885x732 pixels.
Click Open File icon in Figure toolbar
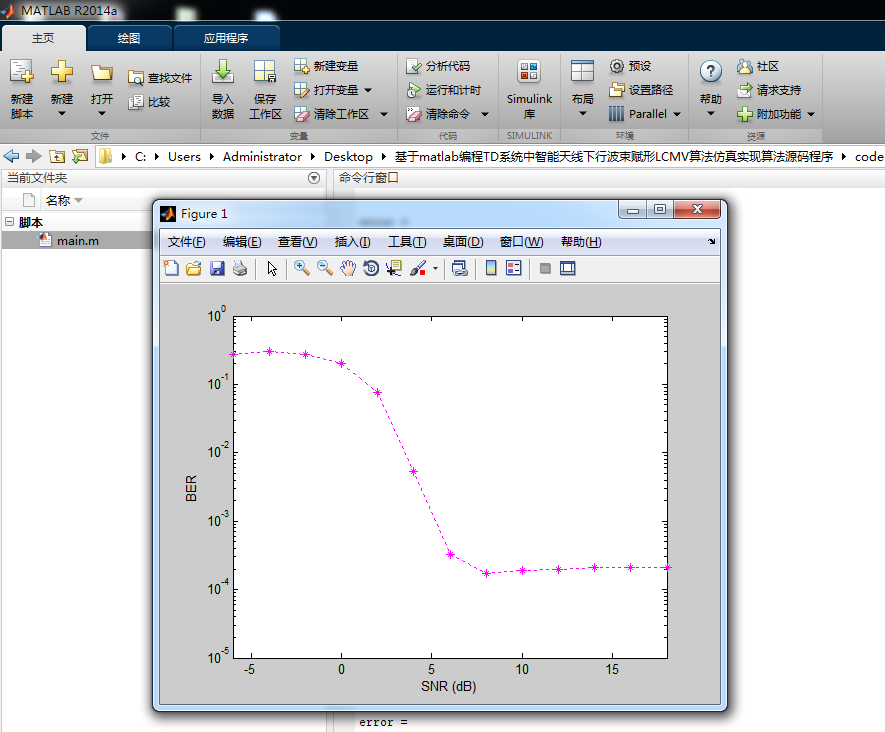[x=194, y=269]
